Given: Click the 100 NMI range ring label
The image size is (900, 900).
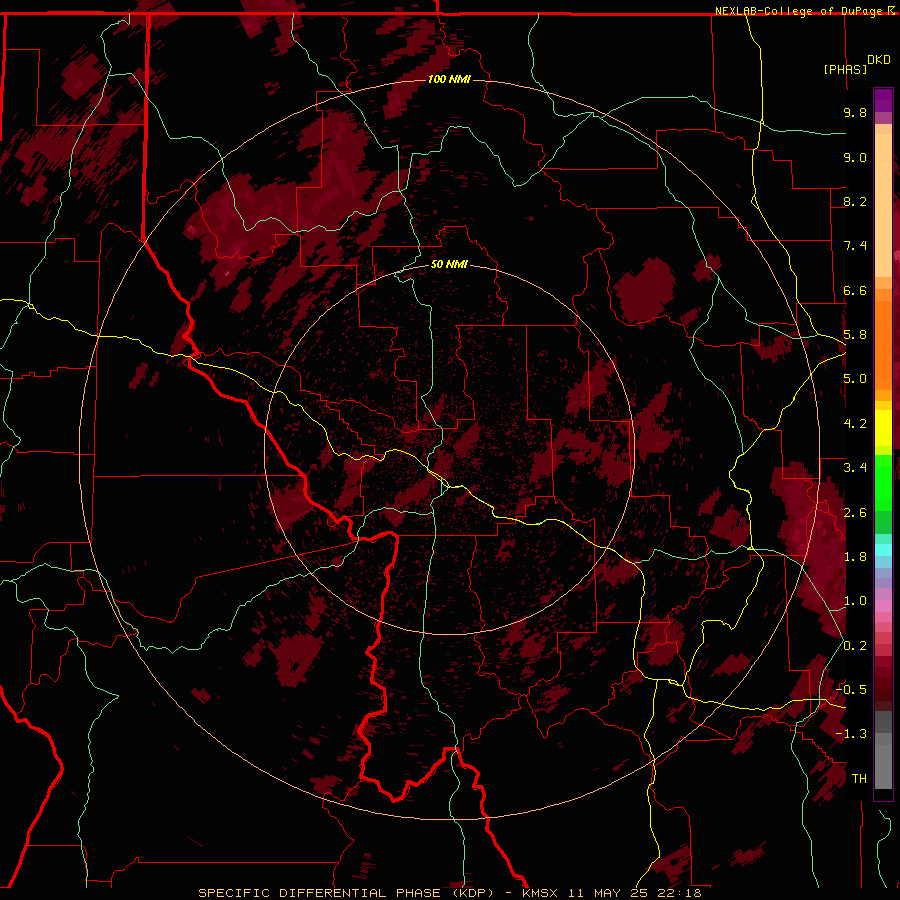Looking at the screenshot, I should (449, 79).
